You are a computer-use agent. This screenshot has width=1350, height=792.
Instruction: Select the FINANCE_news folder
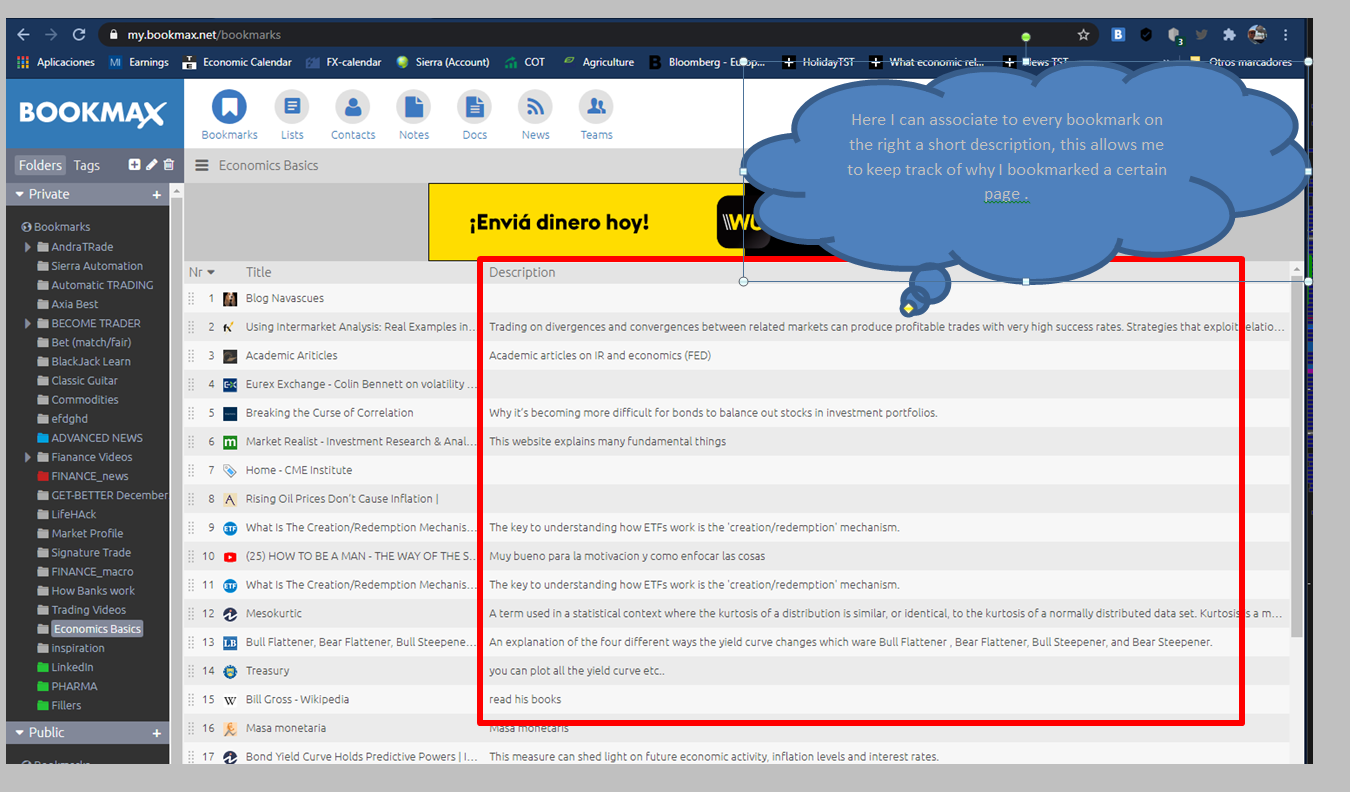coord(90,476)
